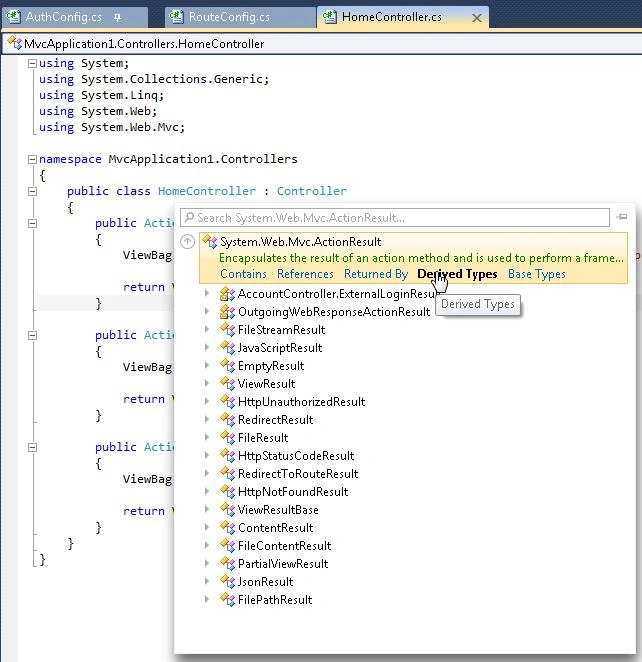This screenshot has width=642, height=662.
Task: Click the pin icon on AuthConfig.cs tab
Action: pos(118,17)
